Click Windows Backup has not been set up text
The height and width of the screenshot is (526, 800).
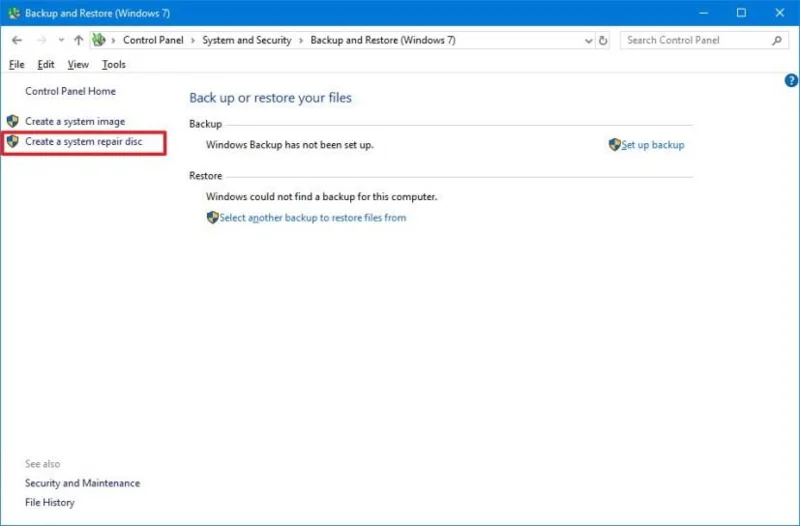pyautogui.click(x=290, y=145)
